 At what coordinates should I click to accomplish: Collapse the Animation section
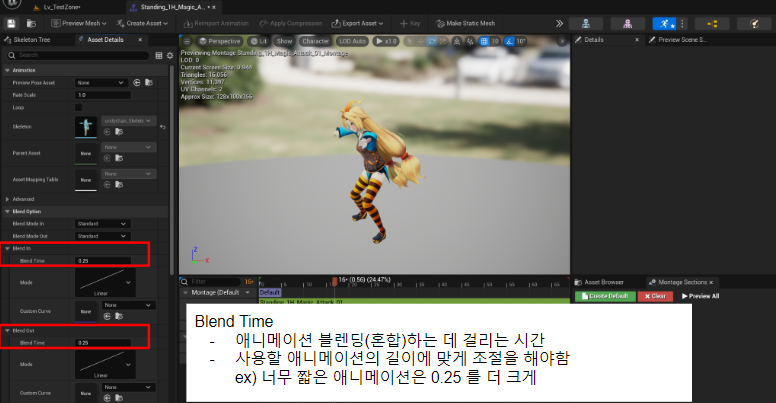pyautogui.click(x=7, y=70)
